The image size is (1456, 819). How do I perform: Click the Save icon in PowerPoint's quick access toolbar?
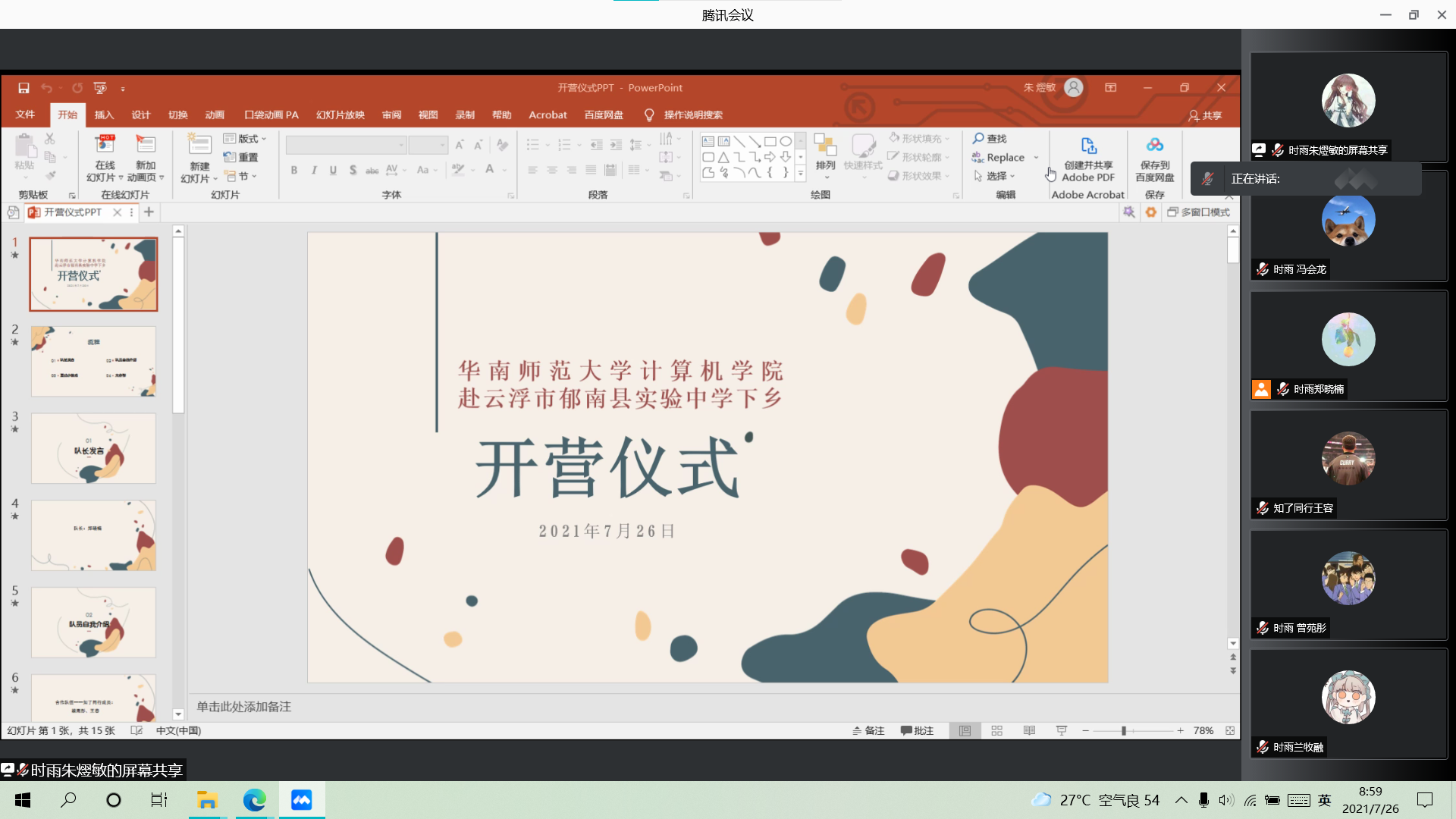coord(24,88)
